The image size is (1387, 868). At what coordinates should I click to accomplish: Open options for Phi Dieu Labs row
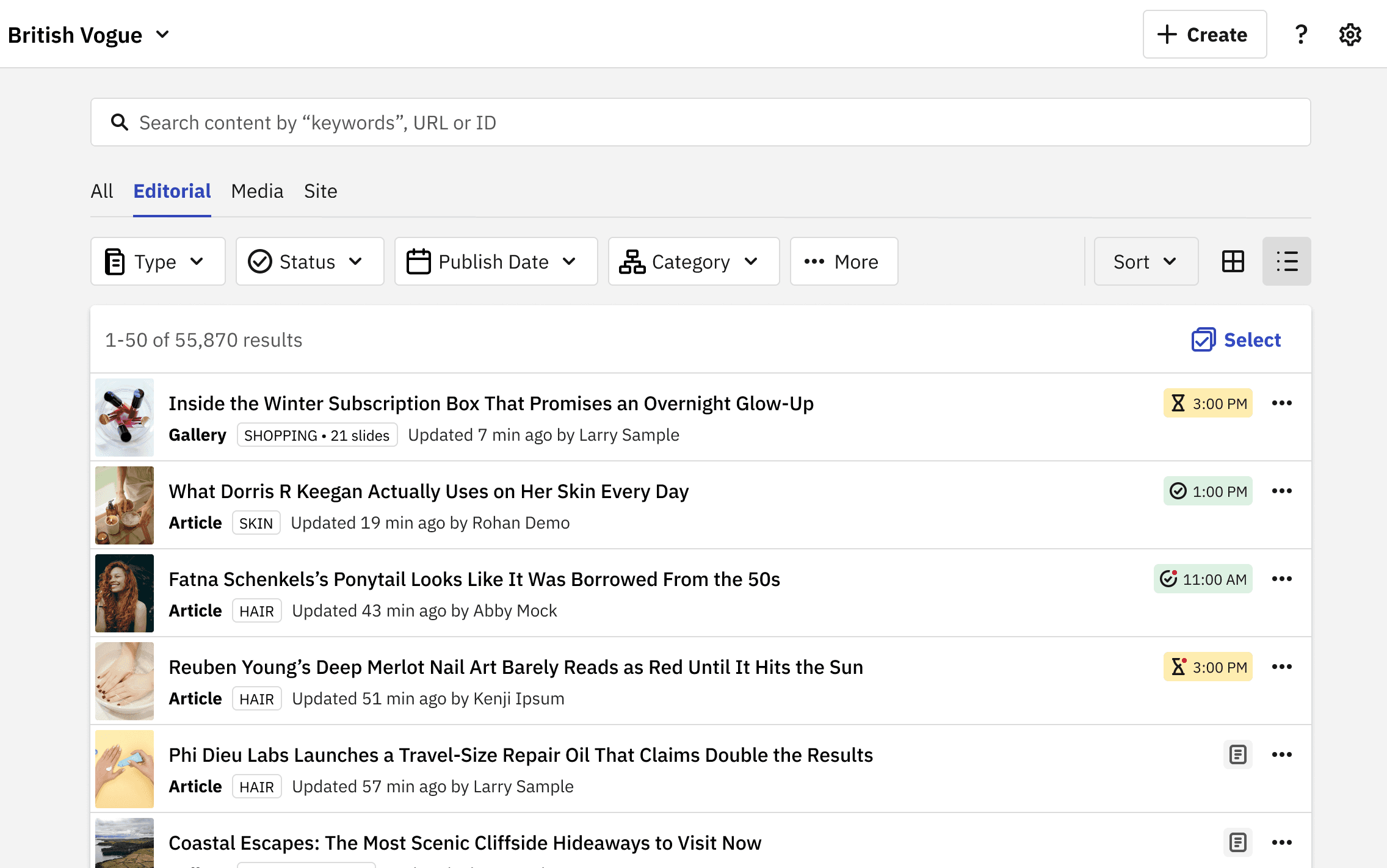(x=1281, y=754)
